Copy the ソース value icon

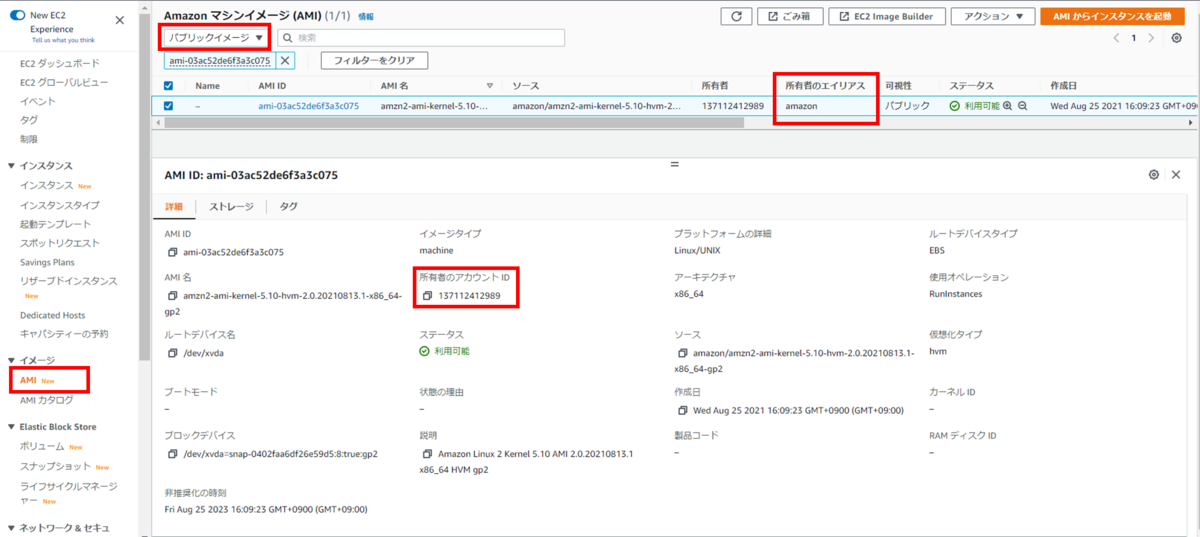coord(682,354)
